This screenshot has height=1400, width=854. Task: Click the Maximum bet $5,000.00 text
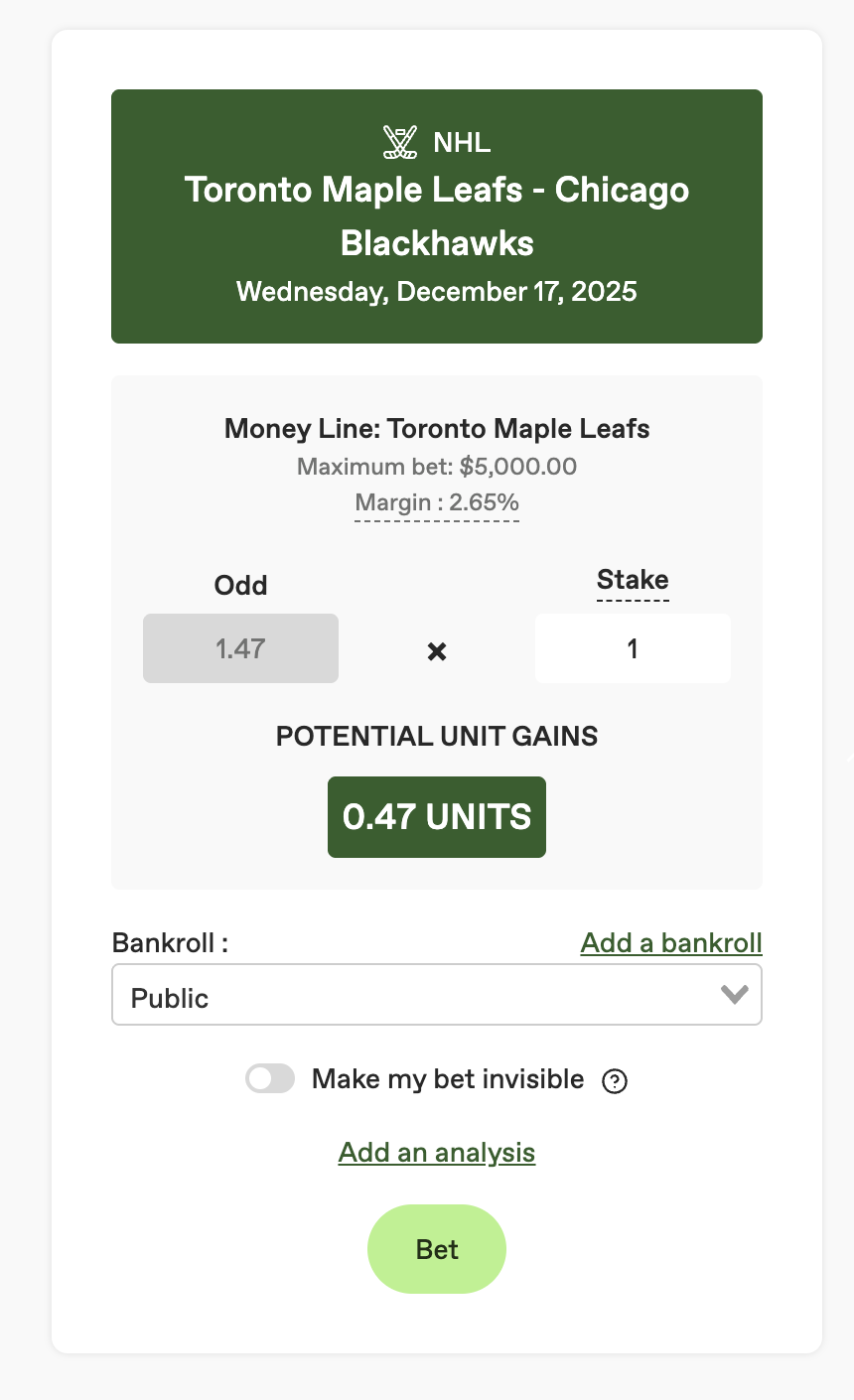coord(437,467)
